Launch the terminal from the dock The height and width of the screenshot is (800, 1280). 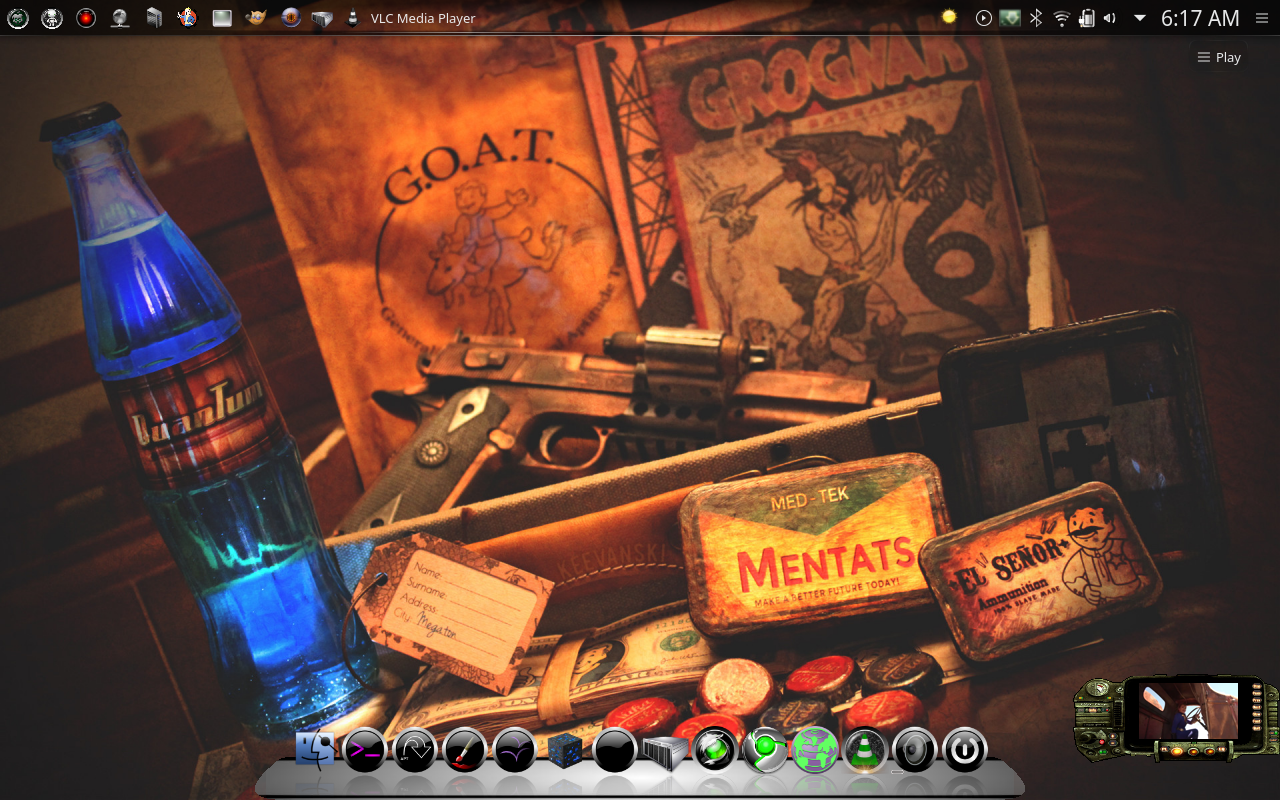click(x=365, y=750)
